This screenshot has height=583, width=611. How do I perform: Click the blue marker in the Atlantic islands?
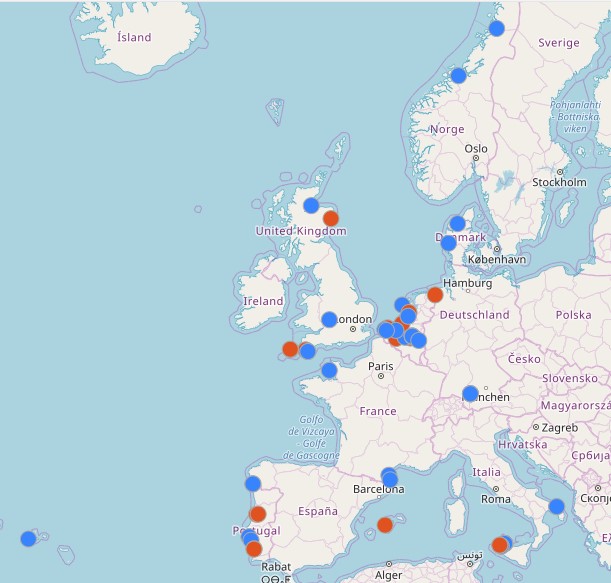(28, 538)
